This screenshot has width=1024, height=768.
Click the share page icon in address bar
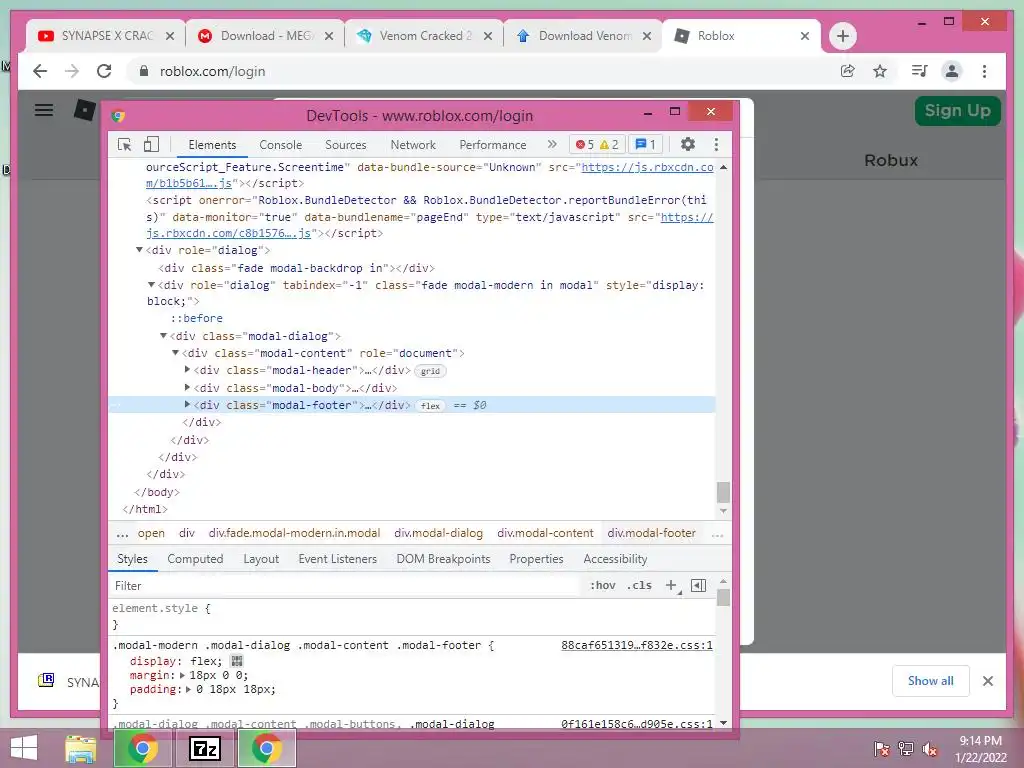tap(848, 71)
